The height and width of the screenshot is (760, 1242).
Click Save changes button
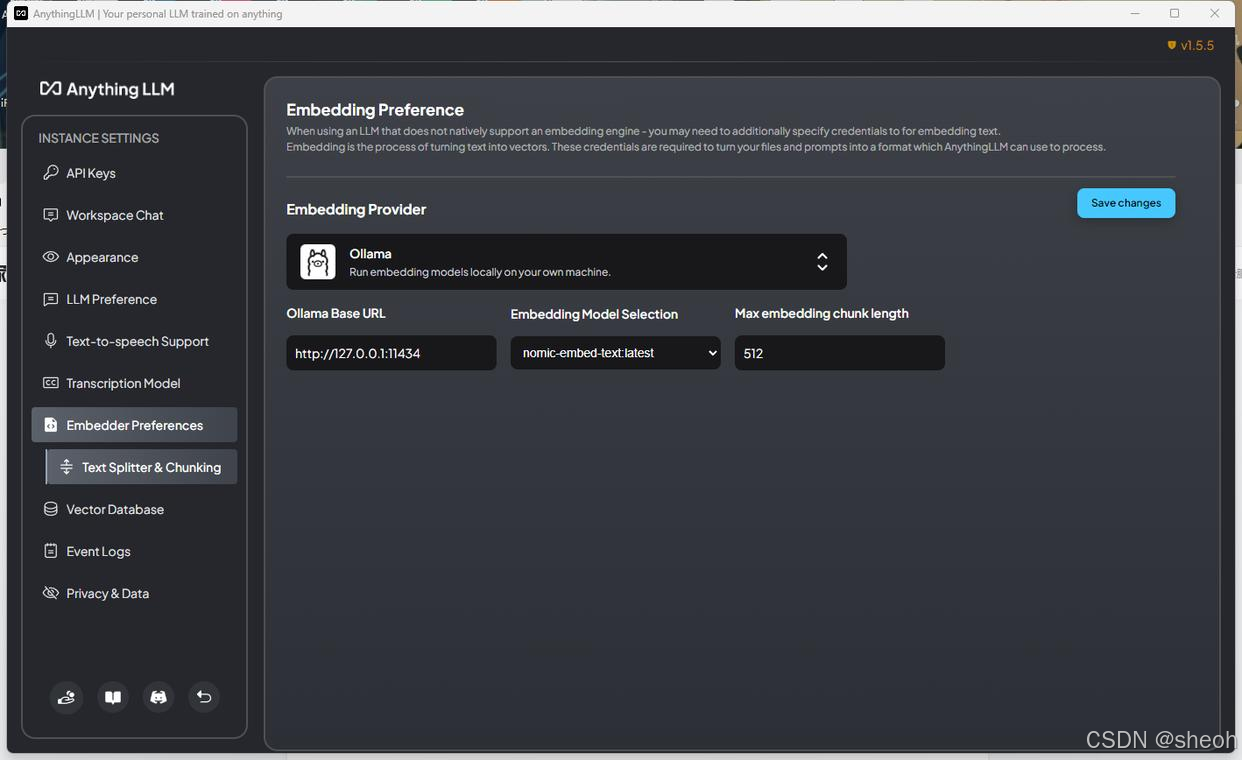click(x=1126, y=203)
